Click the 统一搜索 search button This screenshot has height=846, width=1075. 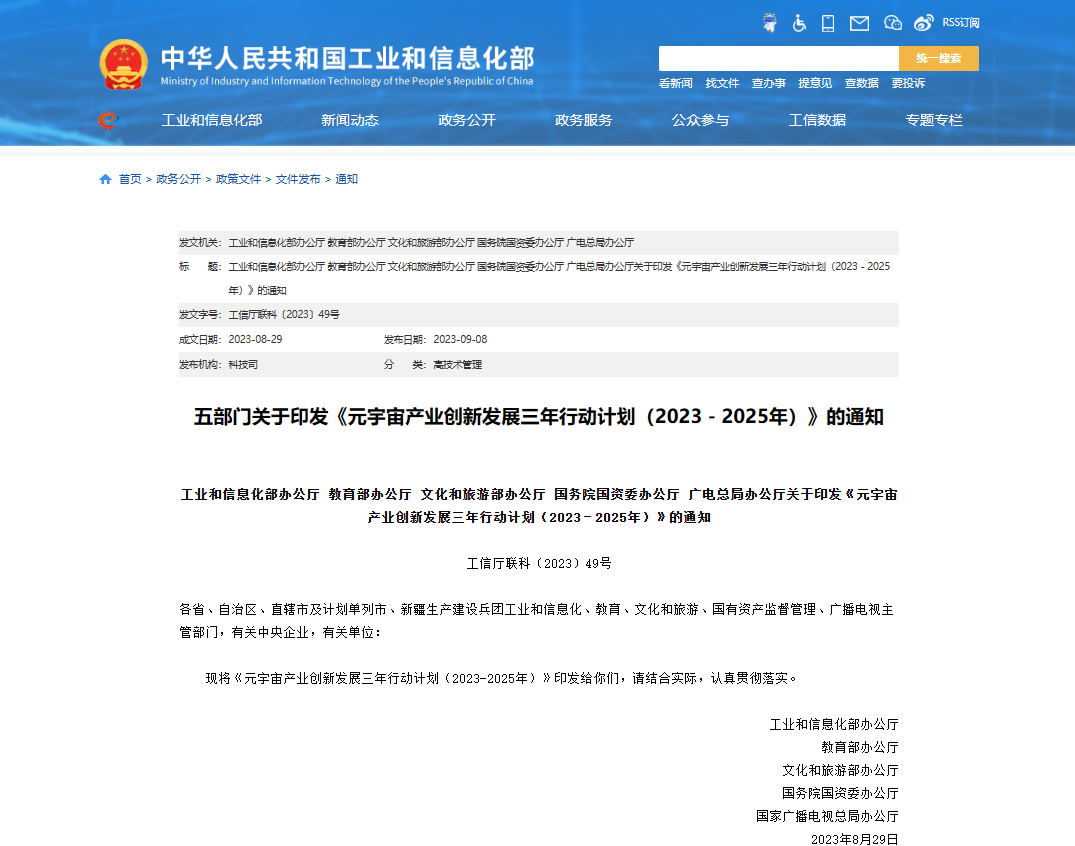(938, 58)
